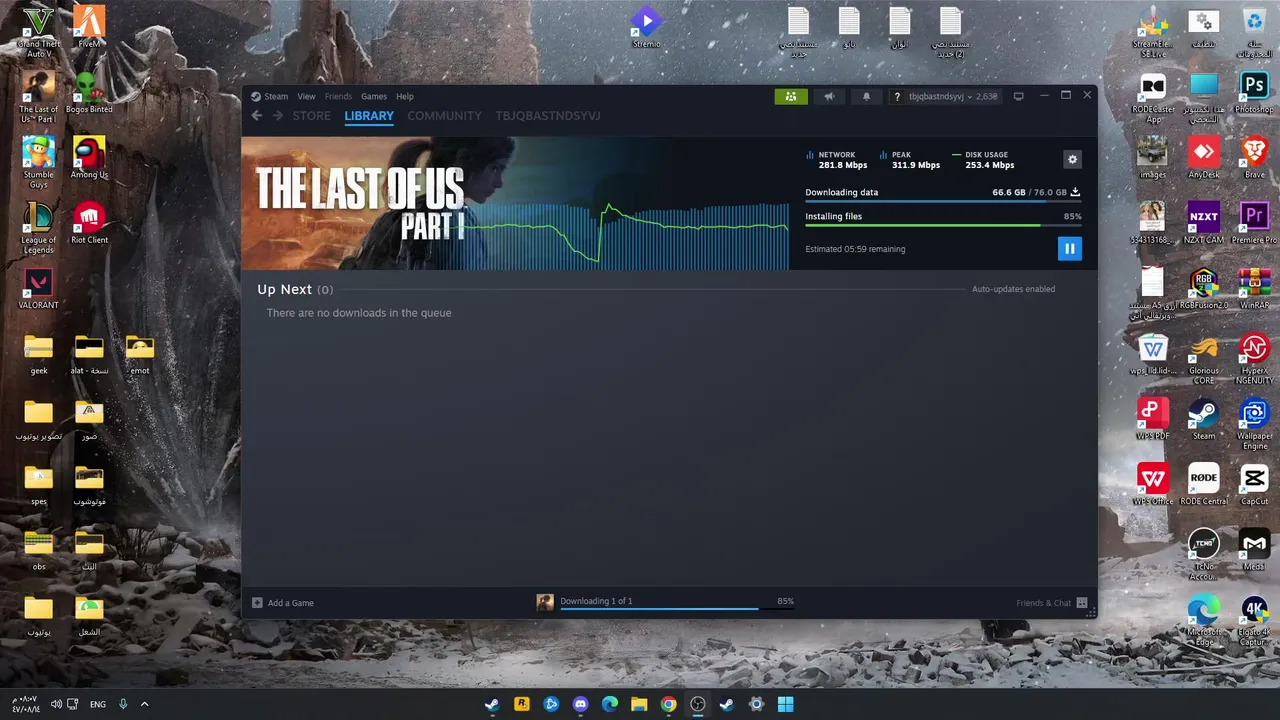This screenshot has height=720, width=1280.
Task: Open Medal desktop shortcut
Action: pos(1254,550)
